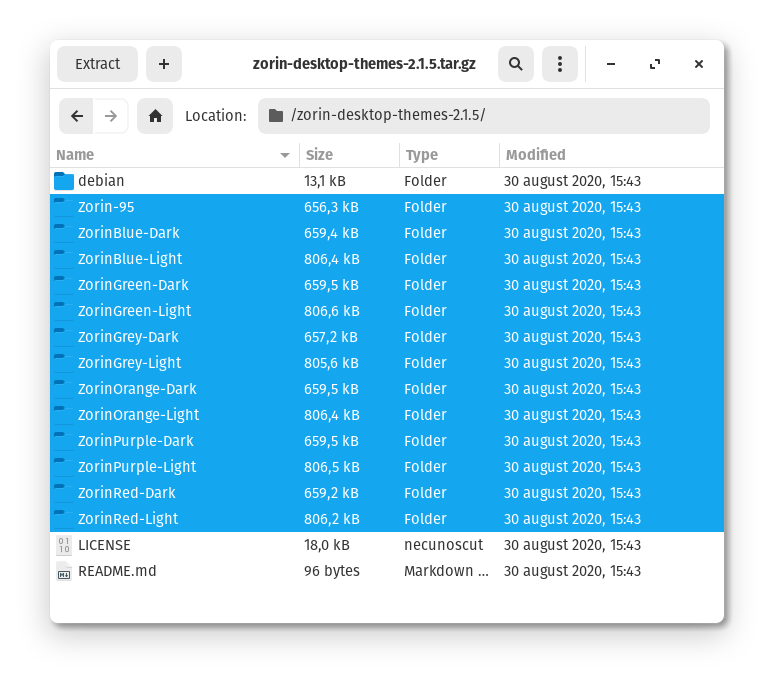Image resolution: width=778 pixels, height=687 pixels.
Task: Select the ZorinOrange-Dark folder icon
Action: [x=64, y=389]
